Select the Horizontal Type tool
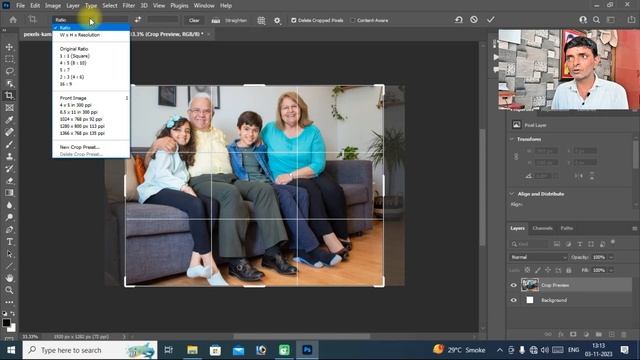640x360 pixels. pyautogui.click(x=9, y=242)
